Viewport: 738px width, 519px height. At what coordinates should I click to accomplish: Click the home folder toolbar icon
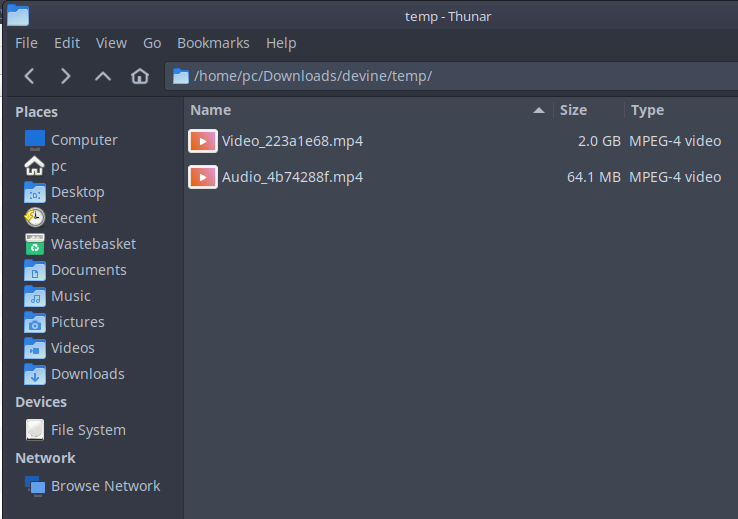pyautogui.click(x=140, y=76)
